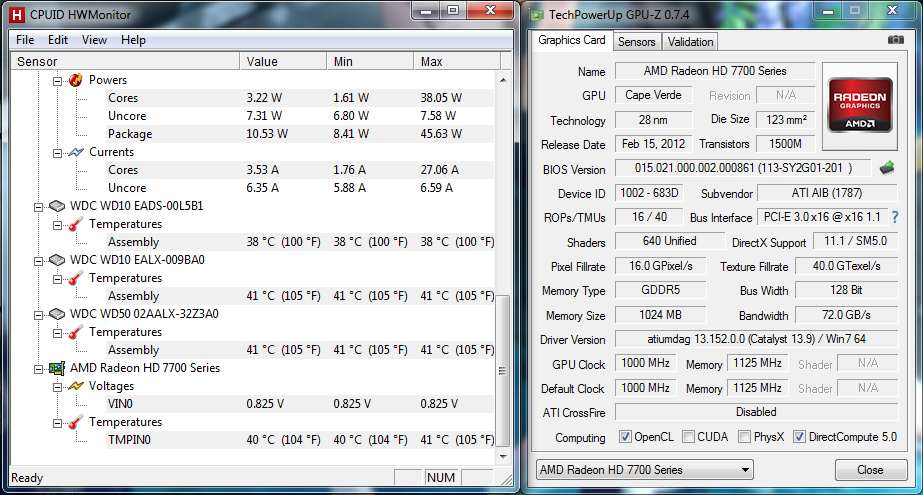Click the HWMonitor scrollbar down arrow
This screenshot has width=923, height=495.
503,456
